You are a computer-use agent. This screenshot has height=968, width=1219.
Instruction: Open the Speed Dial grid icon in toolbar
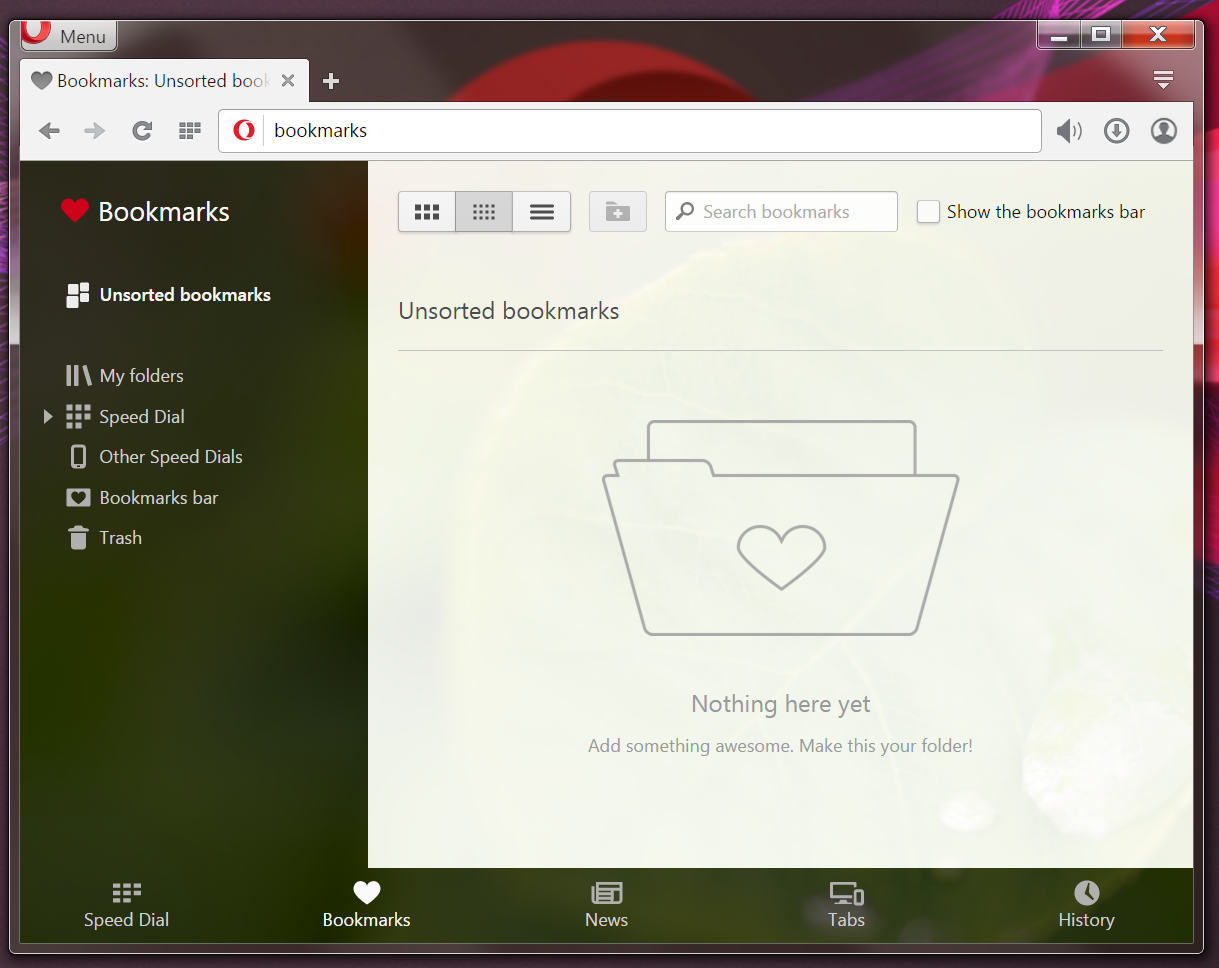point(190,131)
